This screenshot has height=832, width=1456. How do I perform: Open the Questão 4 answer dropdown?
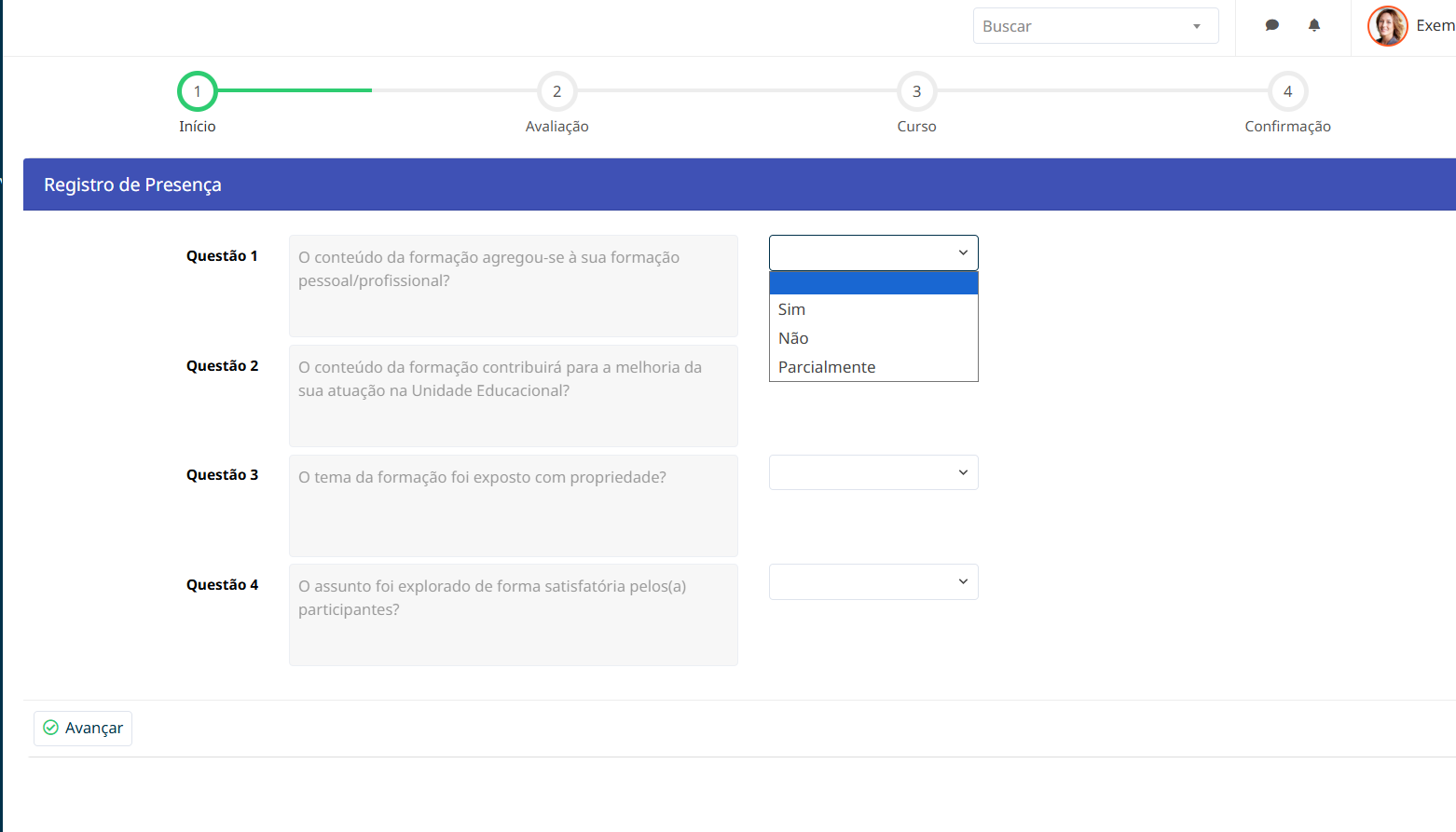click(x=873, y=581)
